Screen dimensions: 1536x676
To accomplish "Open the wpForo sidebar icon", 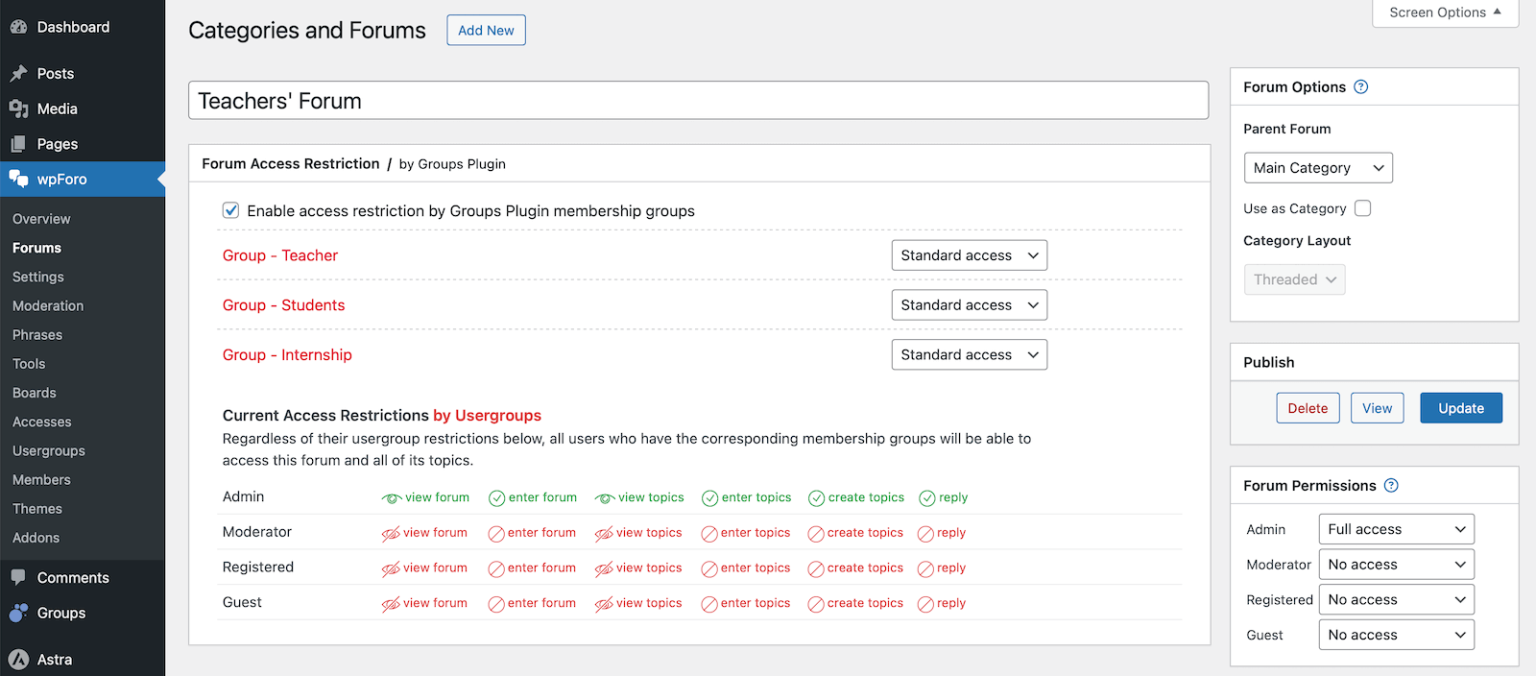I will 20,180.
